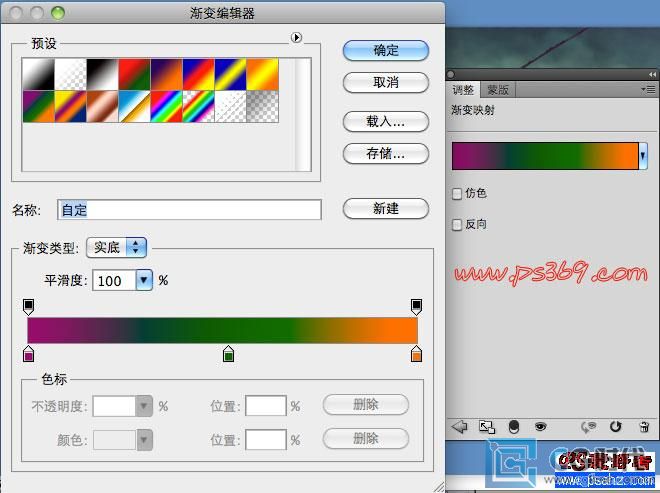Open disabled color 颜色 dropdown arrow

click(144, 440)
